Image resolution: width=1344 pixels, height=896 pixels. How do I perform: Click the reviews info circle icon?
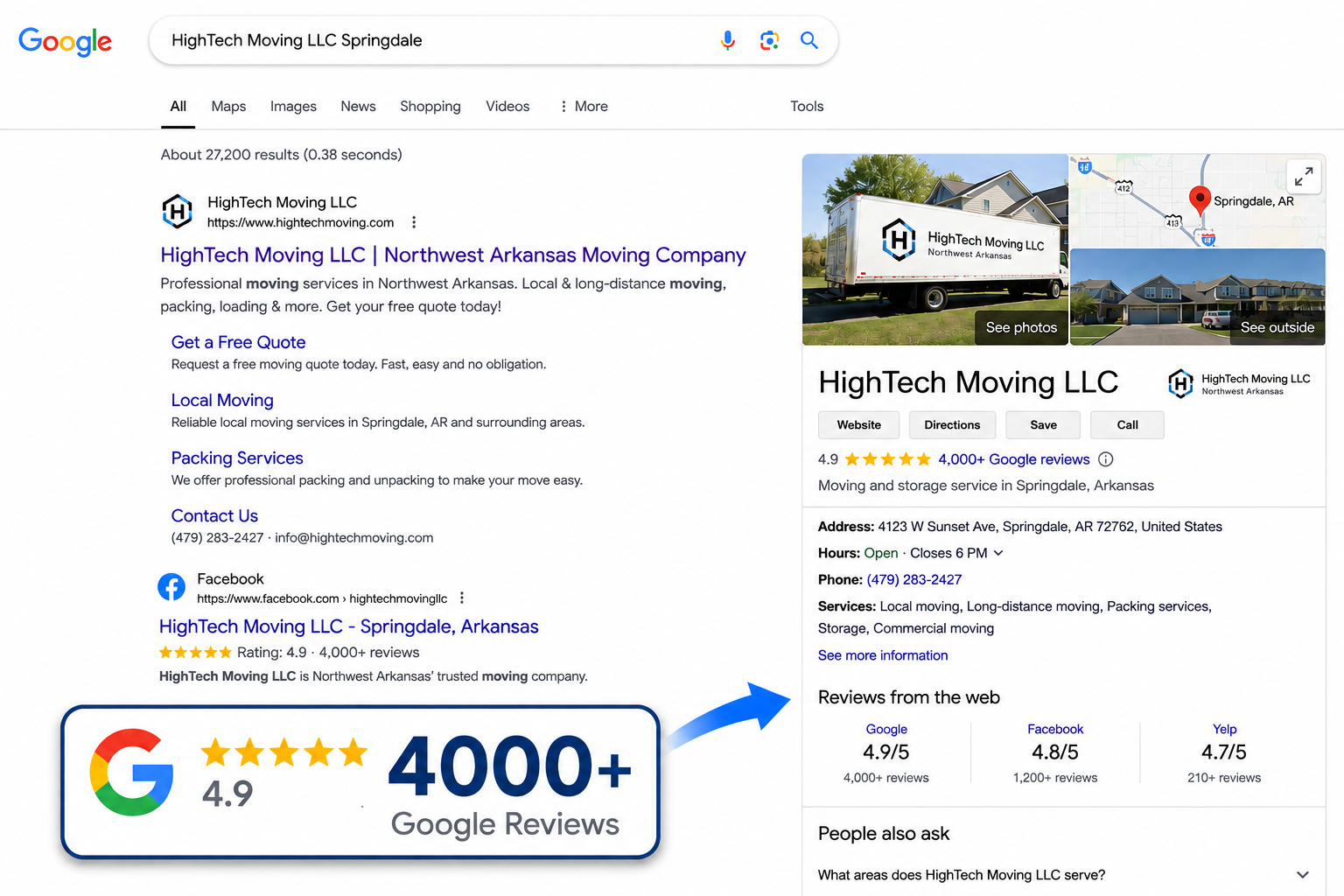click(x=1106, y=459)
